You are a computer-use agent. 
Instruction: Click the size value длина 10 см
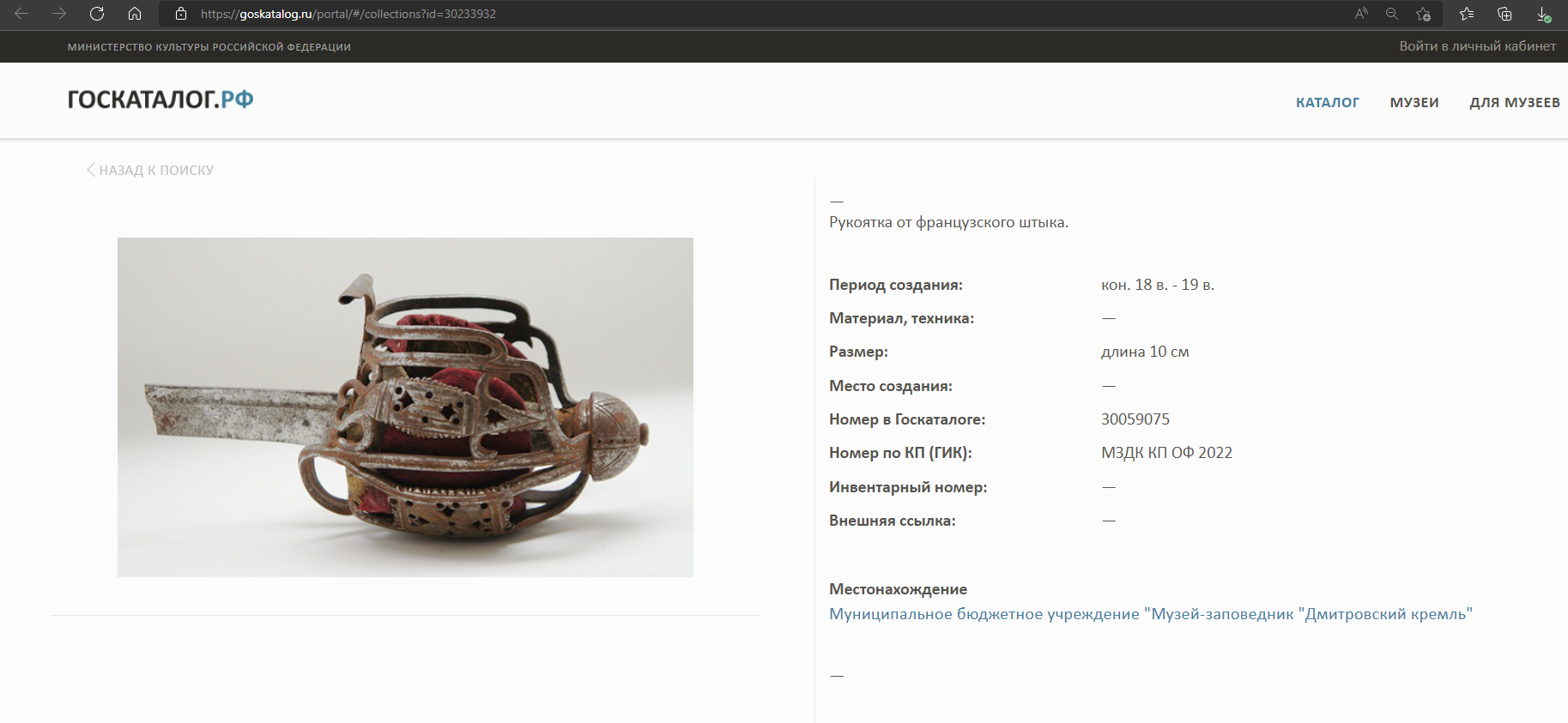1145,352
